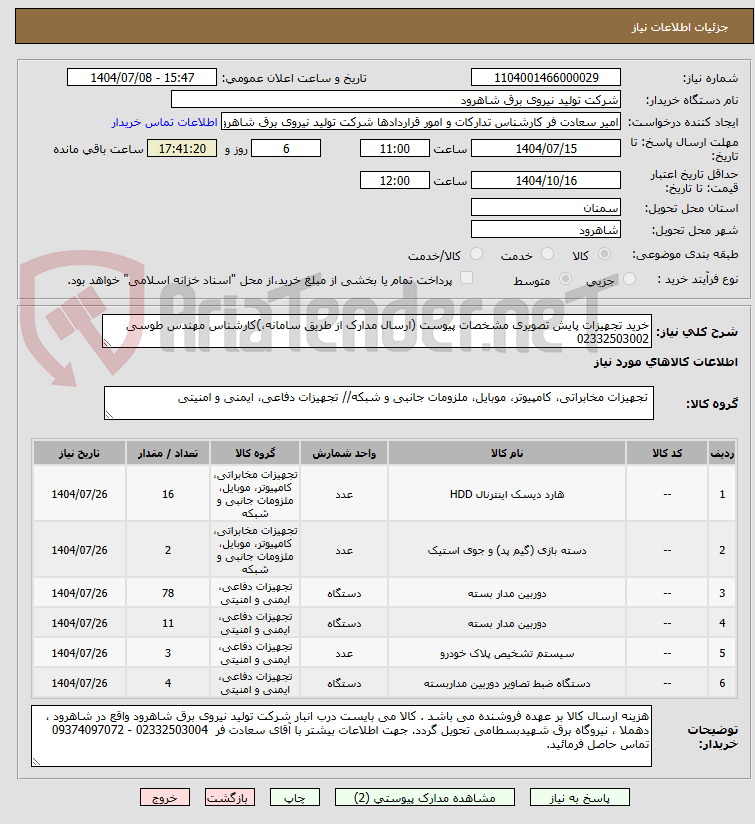Click row number 5 cell
Viewport: 755px width, 824px height.
(722, 653)
